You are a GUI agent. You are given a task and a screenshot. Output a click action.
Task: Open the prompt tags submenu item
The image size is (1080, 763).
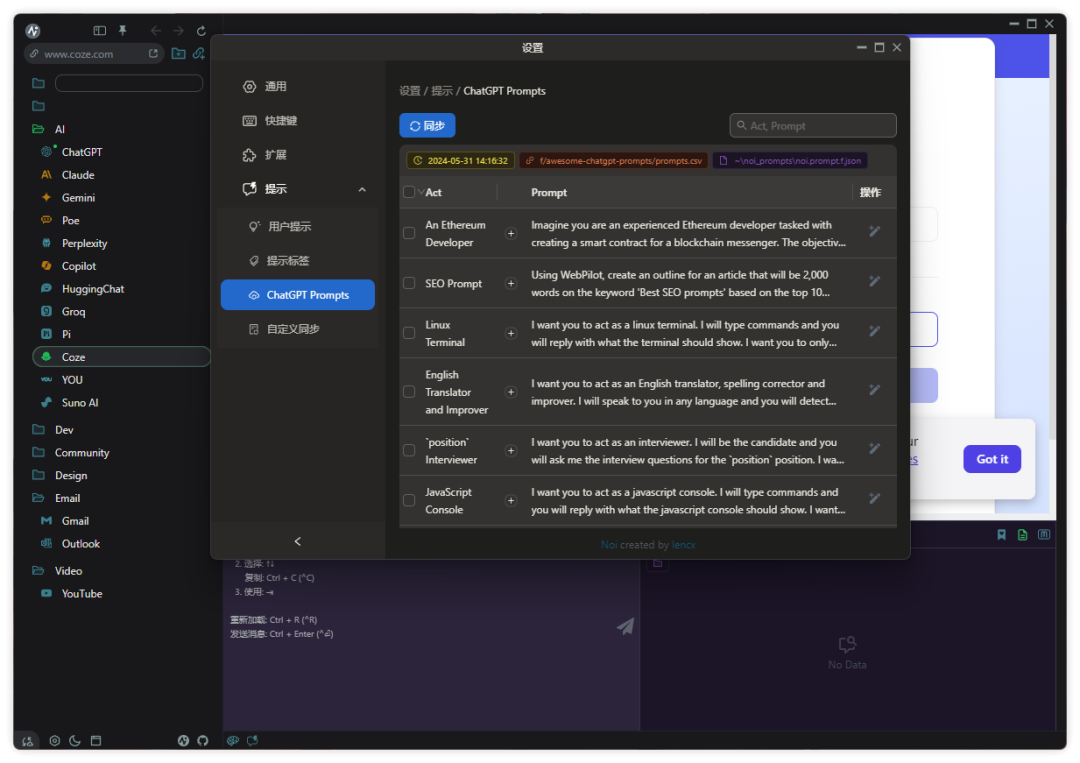point(298,261)
